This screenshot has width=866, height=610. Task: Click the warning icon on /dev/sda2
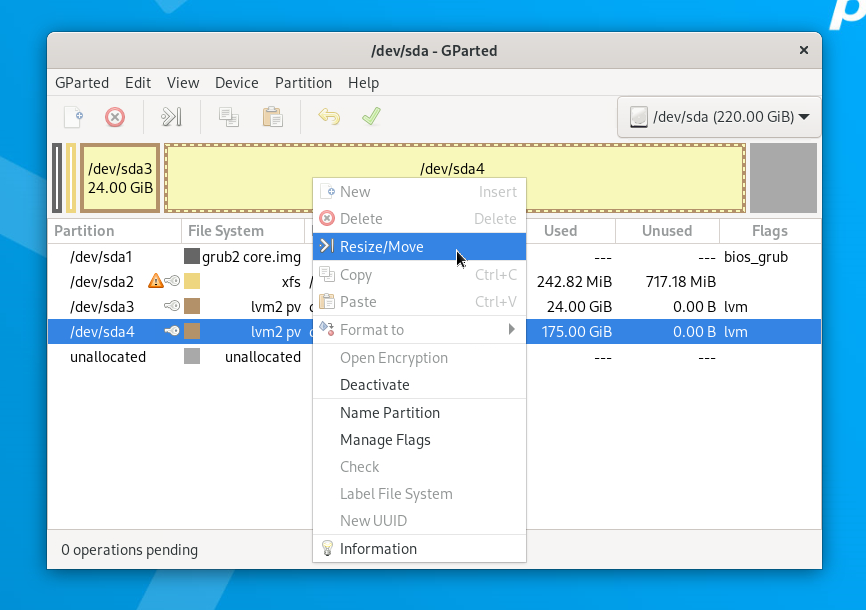coord(155,282)
